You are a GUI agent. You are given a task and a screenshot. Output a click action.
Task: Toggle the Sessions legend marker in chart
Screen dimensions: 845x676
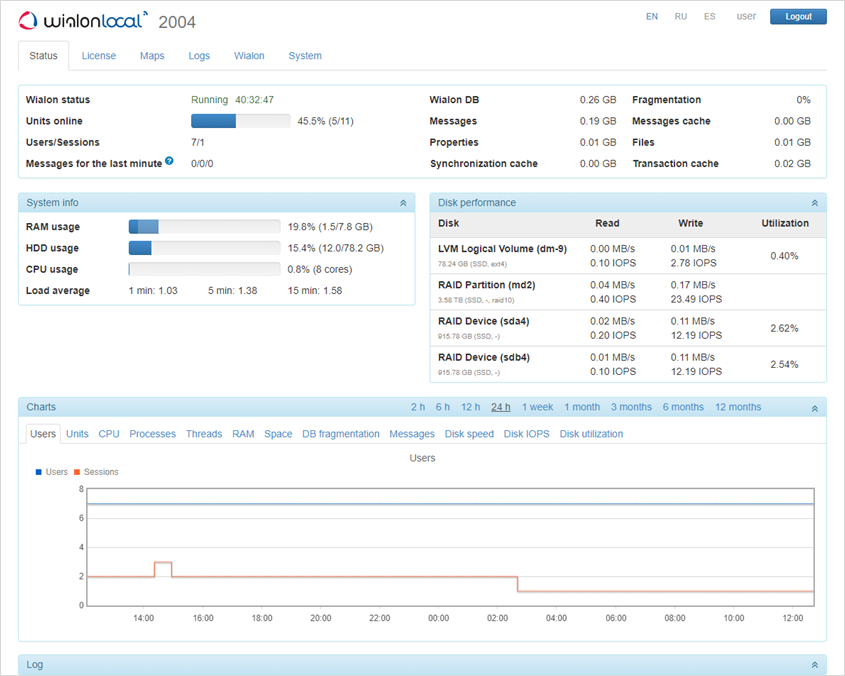78,472
